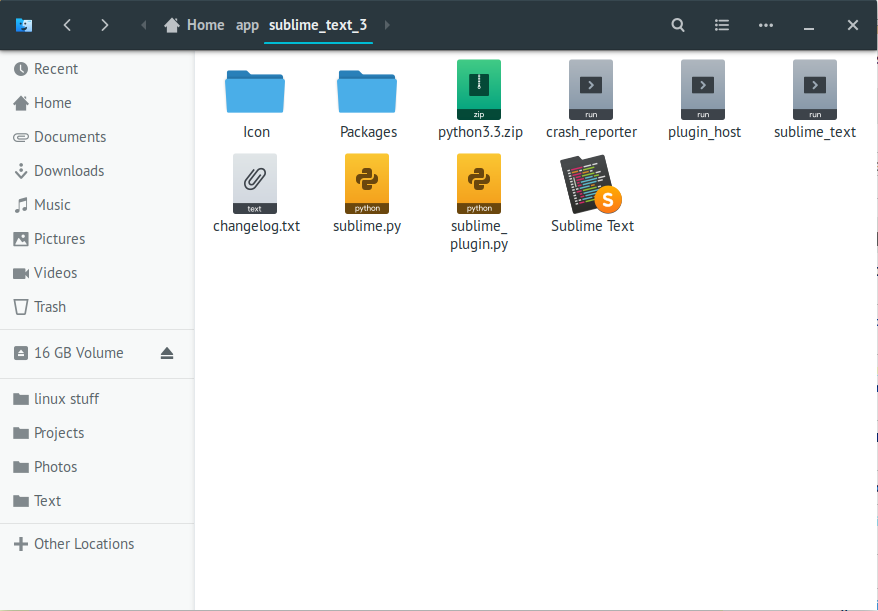Open the hamburger options menu
The height and width of the screenshot is (611, 878).
click(x=765, y=24)
